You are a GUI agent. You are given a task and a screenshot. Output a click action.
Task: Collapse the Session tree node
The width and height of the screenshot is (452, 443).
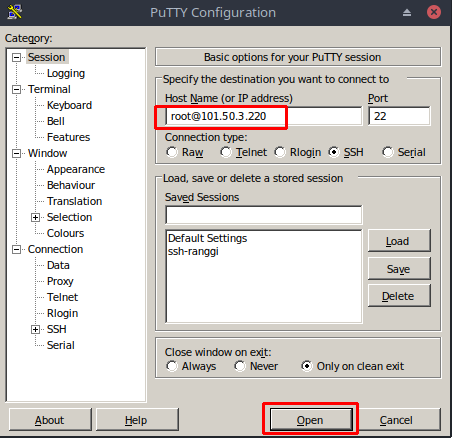[16, 57]
